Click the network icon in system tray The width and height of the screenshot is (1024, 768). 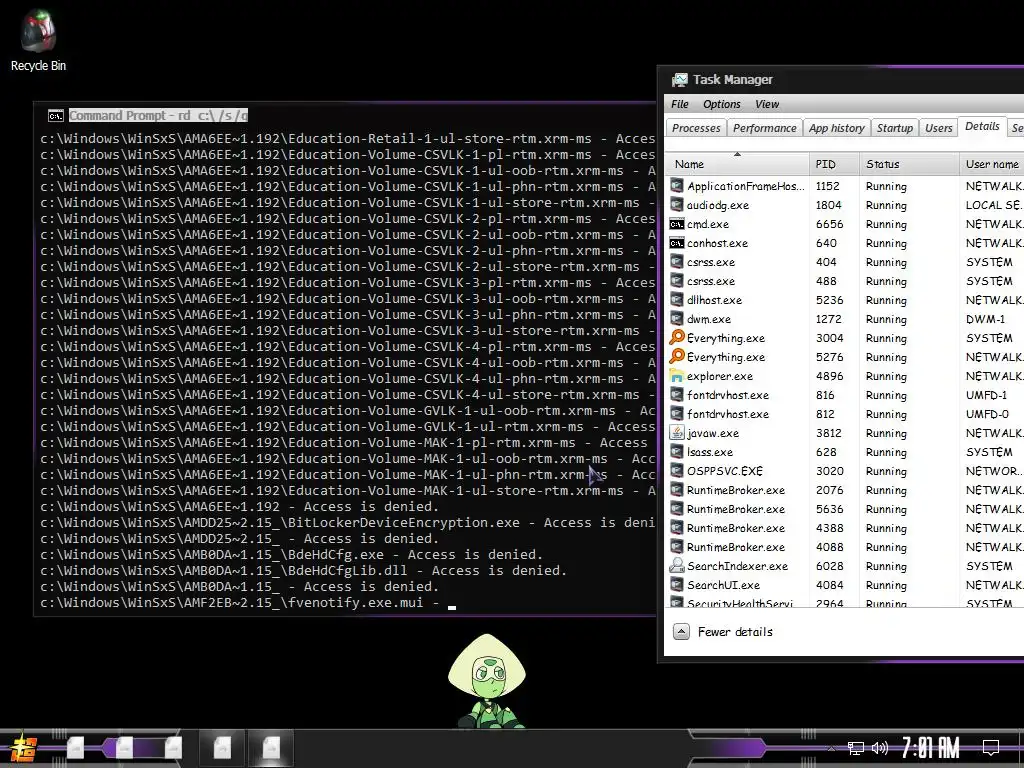pos(856,748)
